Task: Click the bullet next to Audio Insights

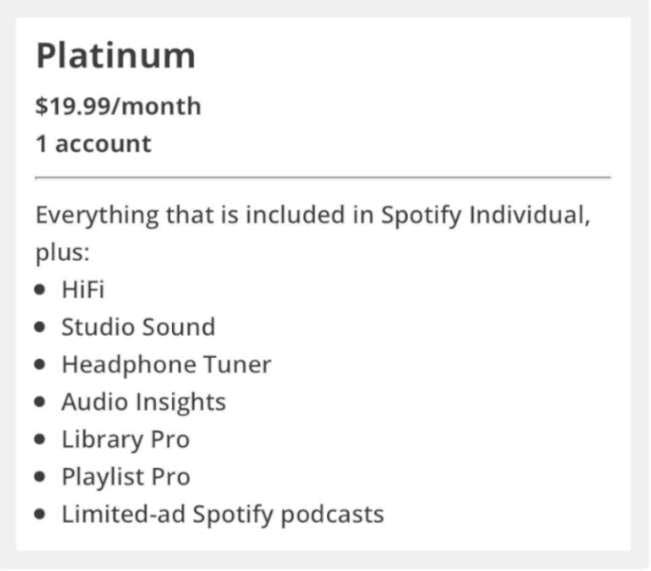Action: pos(40,402)
